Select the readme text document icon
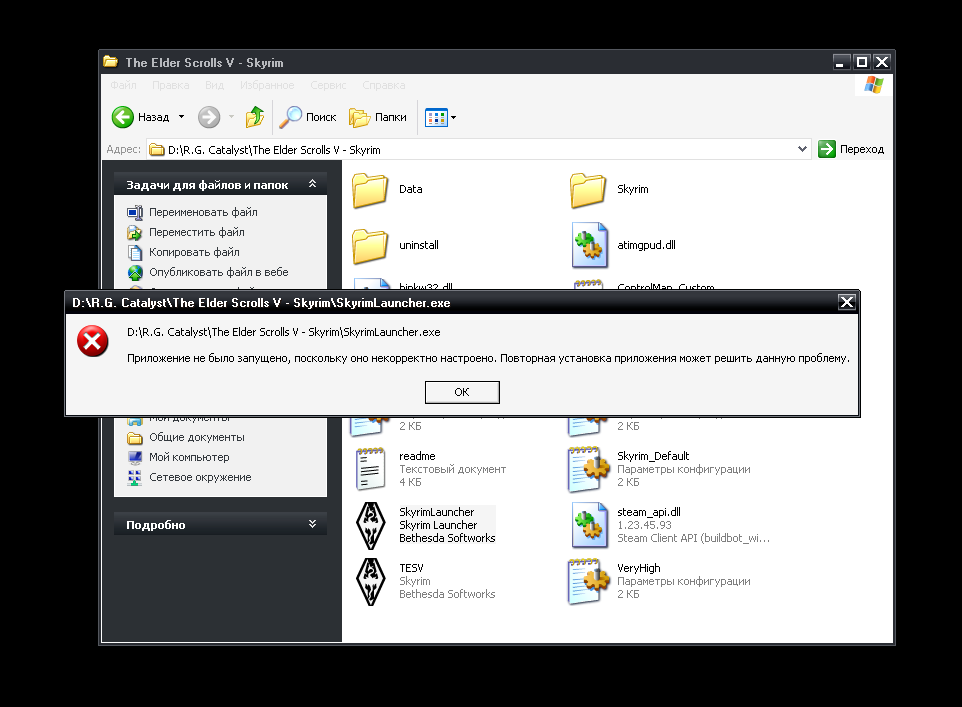This screenshot has height=707, width=962. coord(371,469)
